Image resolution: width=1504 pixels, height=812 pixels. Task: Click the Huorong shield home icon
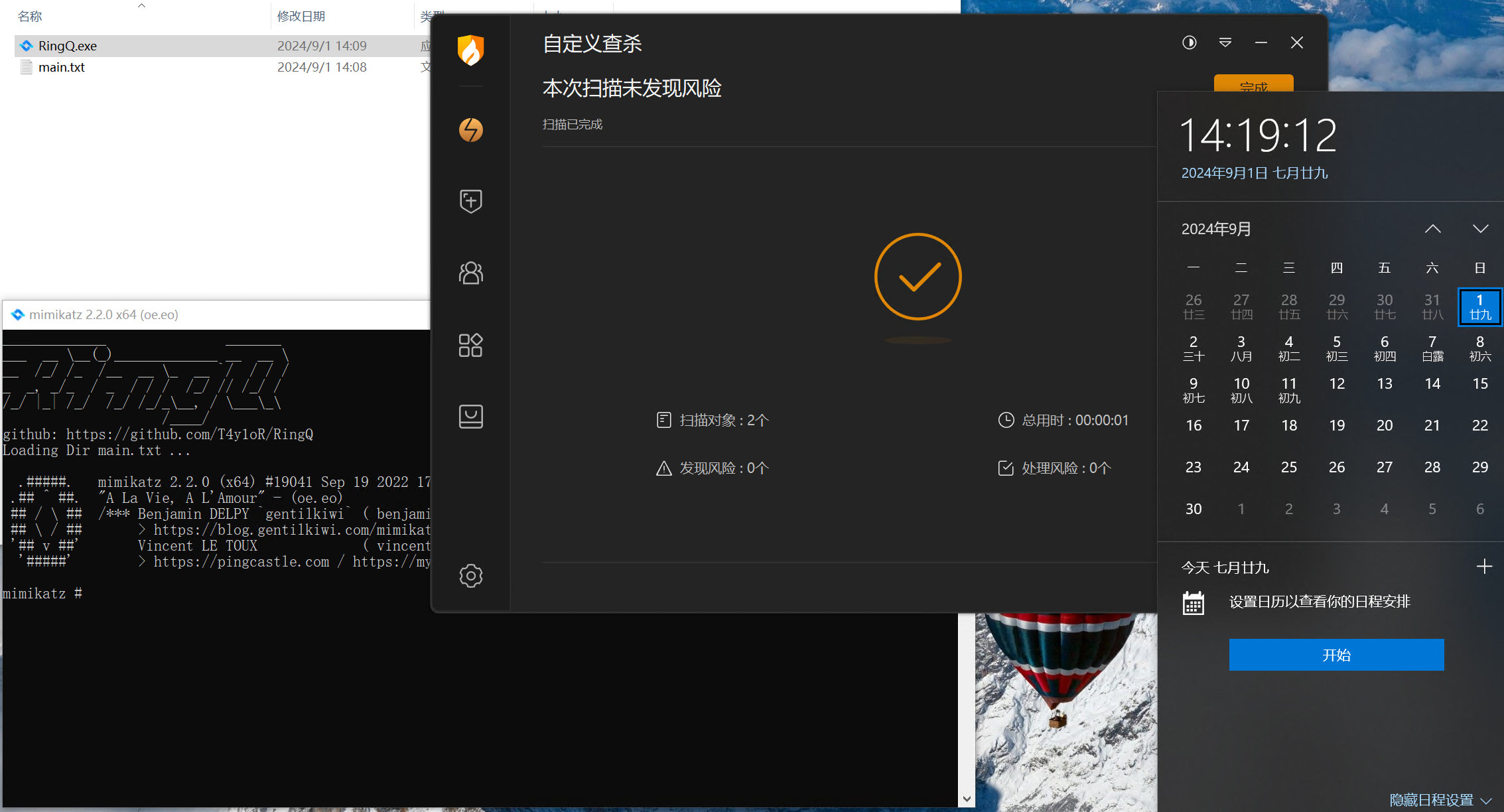470,50
